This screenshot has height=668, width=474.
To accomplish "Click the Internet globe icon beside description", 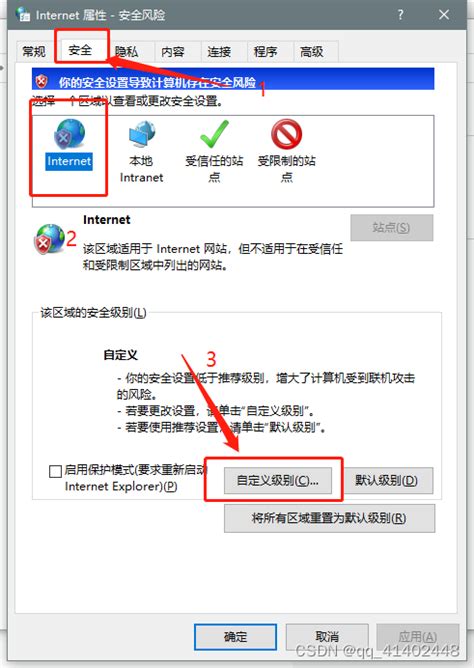I will (49, 239).
